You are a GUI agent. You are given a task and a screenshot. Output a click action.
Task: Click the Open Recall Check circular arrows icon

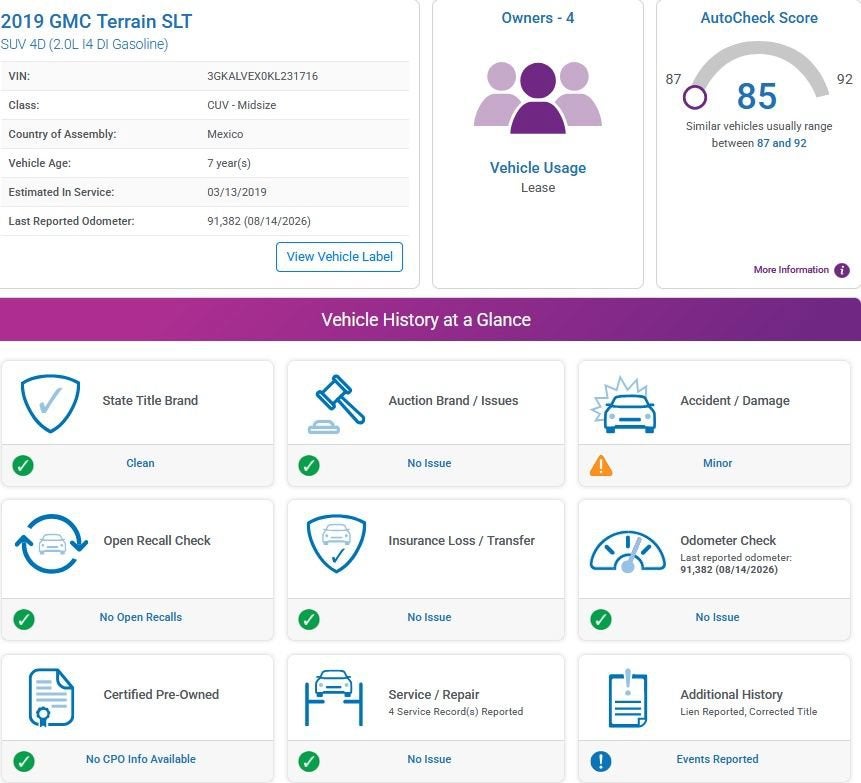click(51, 544)
